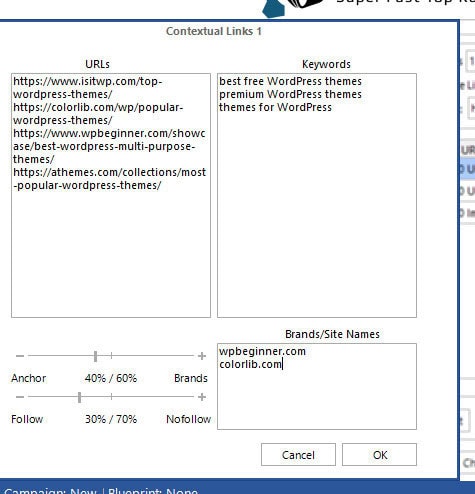Image resolution: width=475 pixels, height=494 pixels.
Task: Click the minus icon on Anchor slider
Action: (x=20, y=356)
